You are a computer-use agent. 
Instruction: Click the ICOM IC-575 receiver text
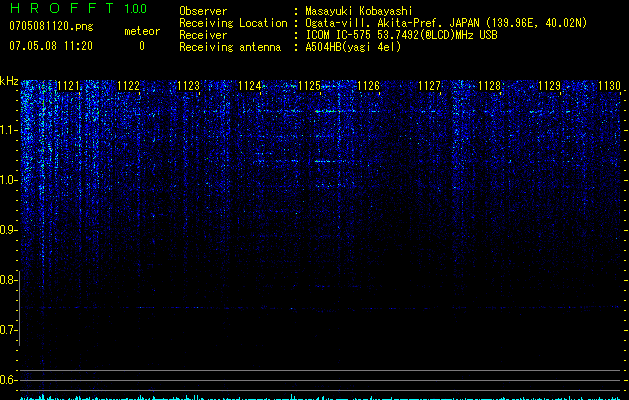tap(401, 35)
